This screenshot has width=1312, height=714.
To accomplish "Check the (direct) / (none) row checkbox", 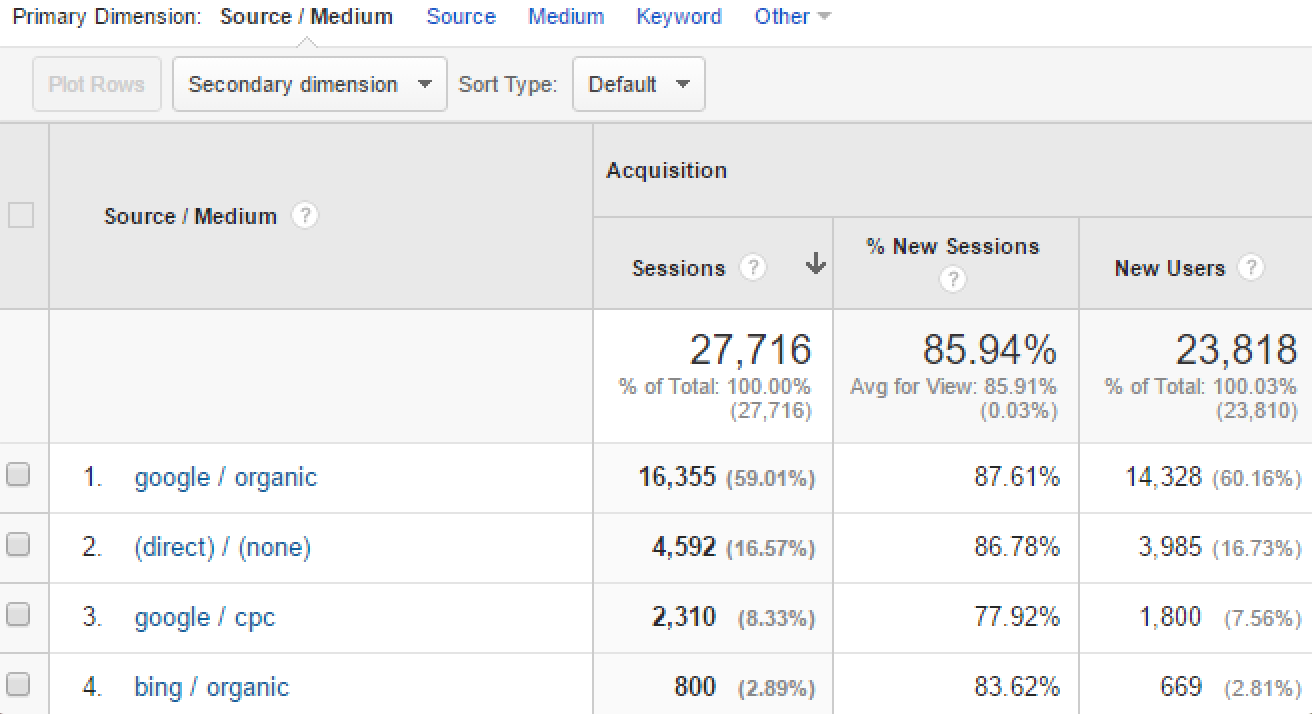I will (19, 546).
